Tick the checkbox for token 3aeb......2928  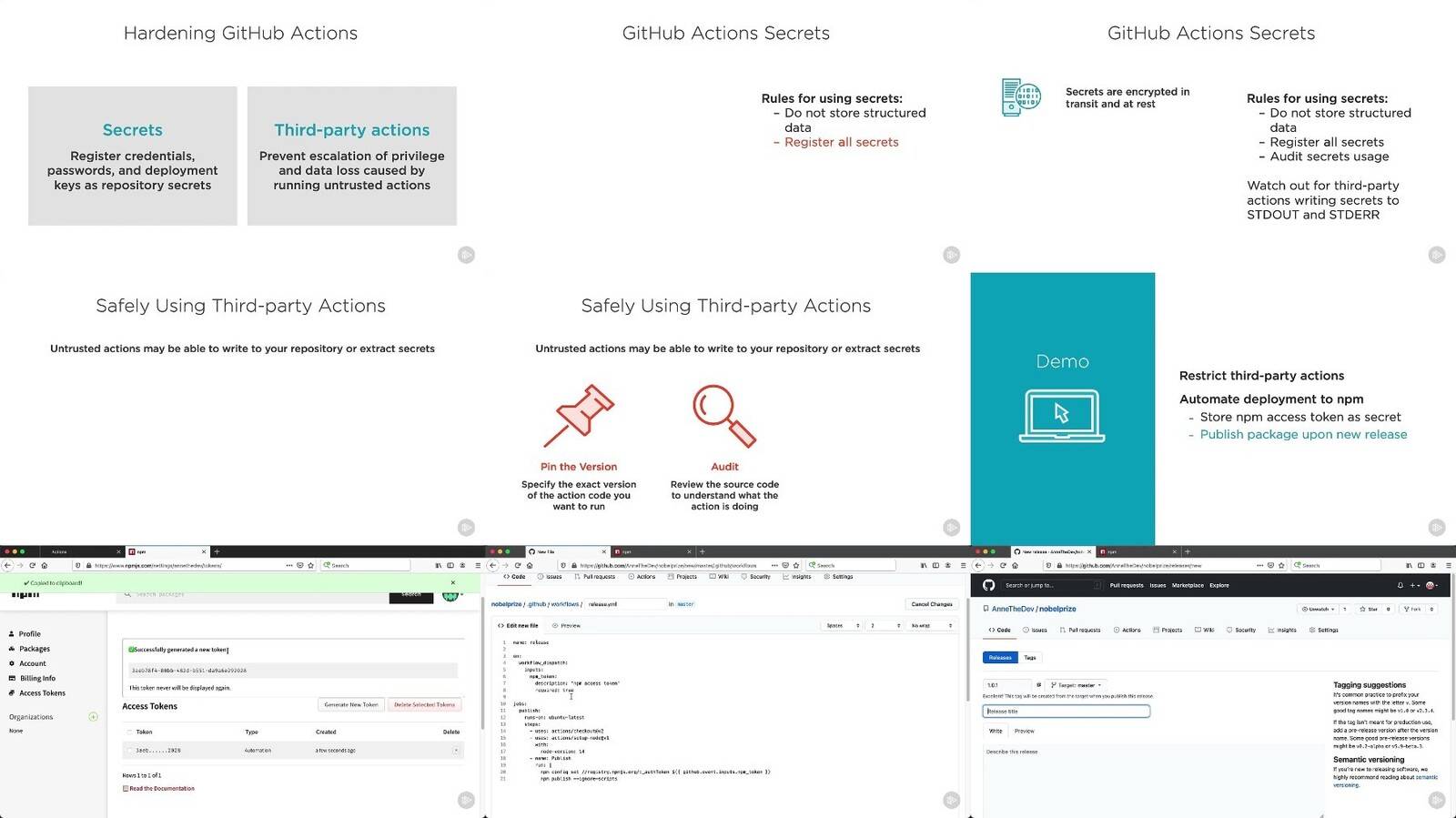[x=129, y=751]
